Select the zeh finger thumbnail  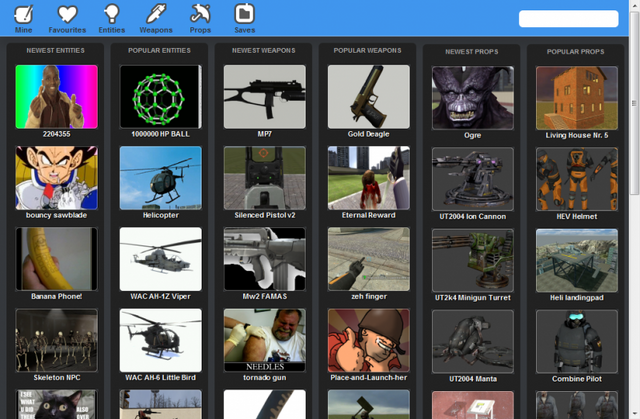tap(369, 259)
